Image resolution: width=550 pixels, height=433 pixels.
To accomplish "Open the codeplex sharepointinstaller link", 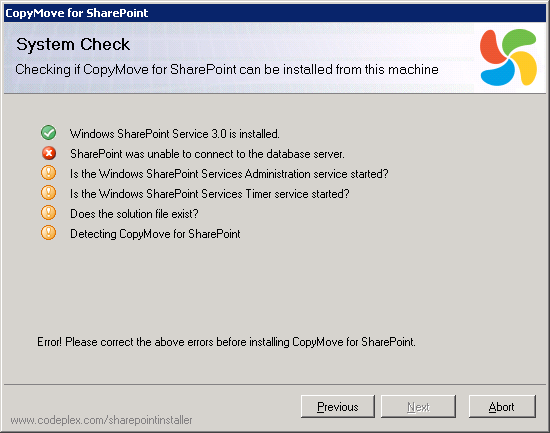I will point(101,420).
